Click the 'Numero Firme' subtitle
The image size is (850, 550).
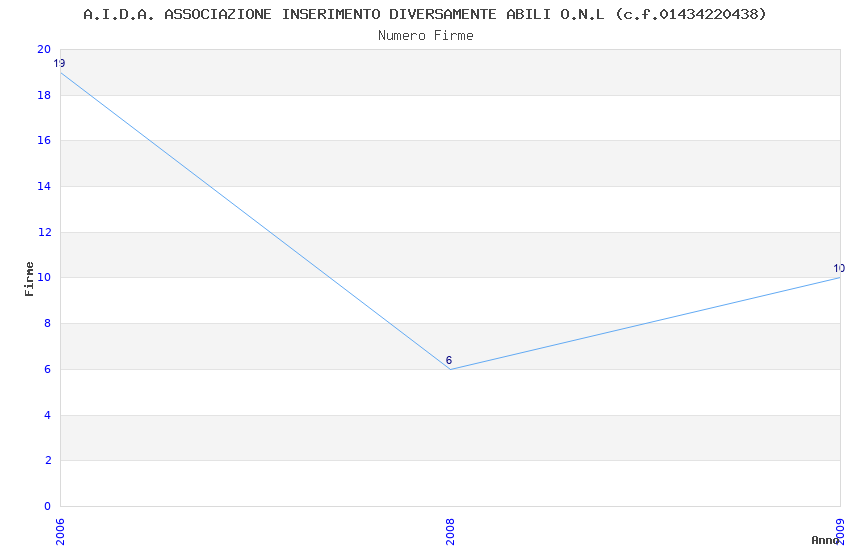click(x=426, y=36)
